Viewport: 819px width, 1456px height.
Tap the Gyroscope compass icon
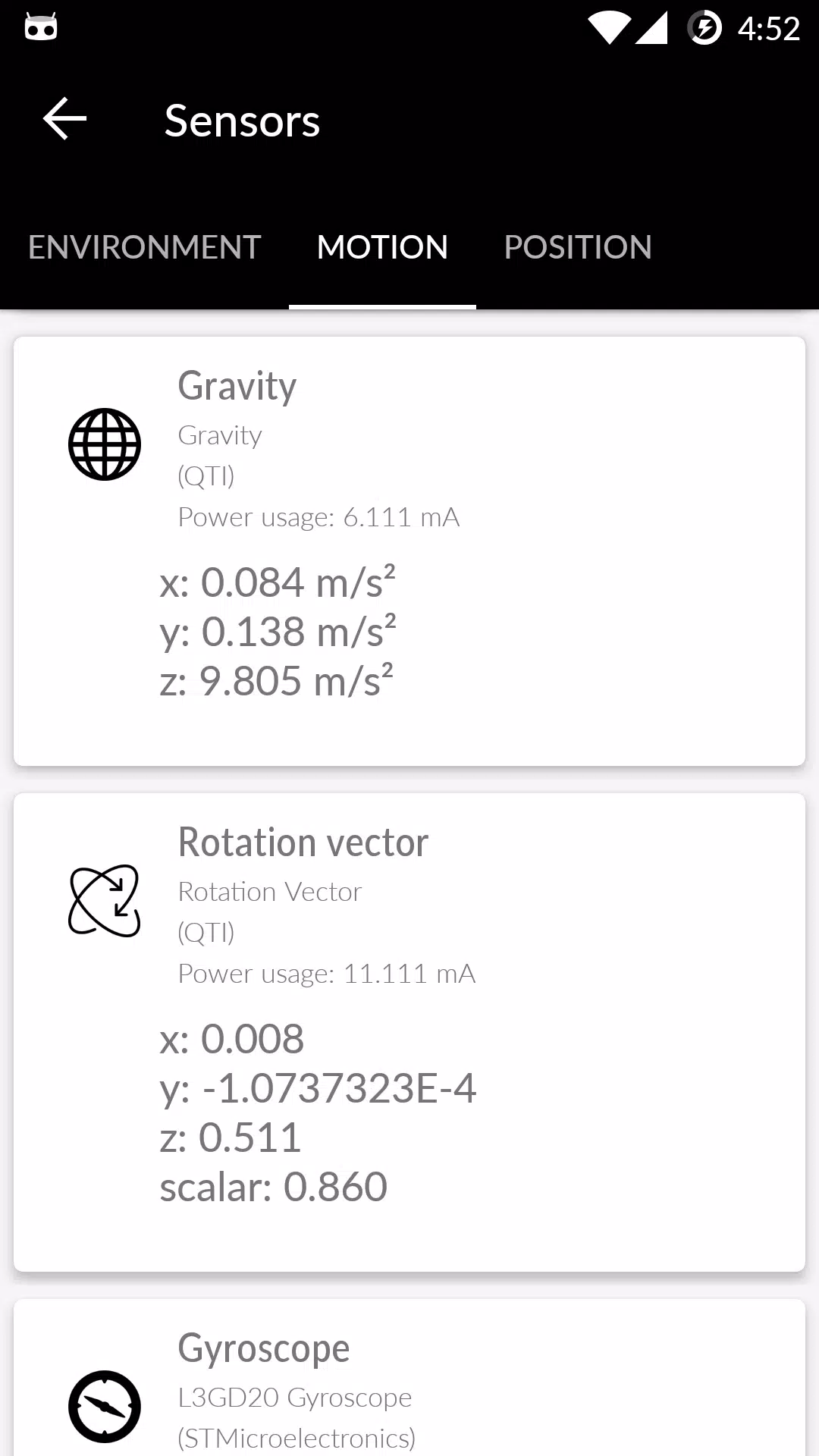tap(105, 1407)
